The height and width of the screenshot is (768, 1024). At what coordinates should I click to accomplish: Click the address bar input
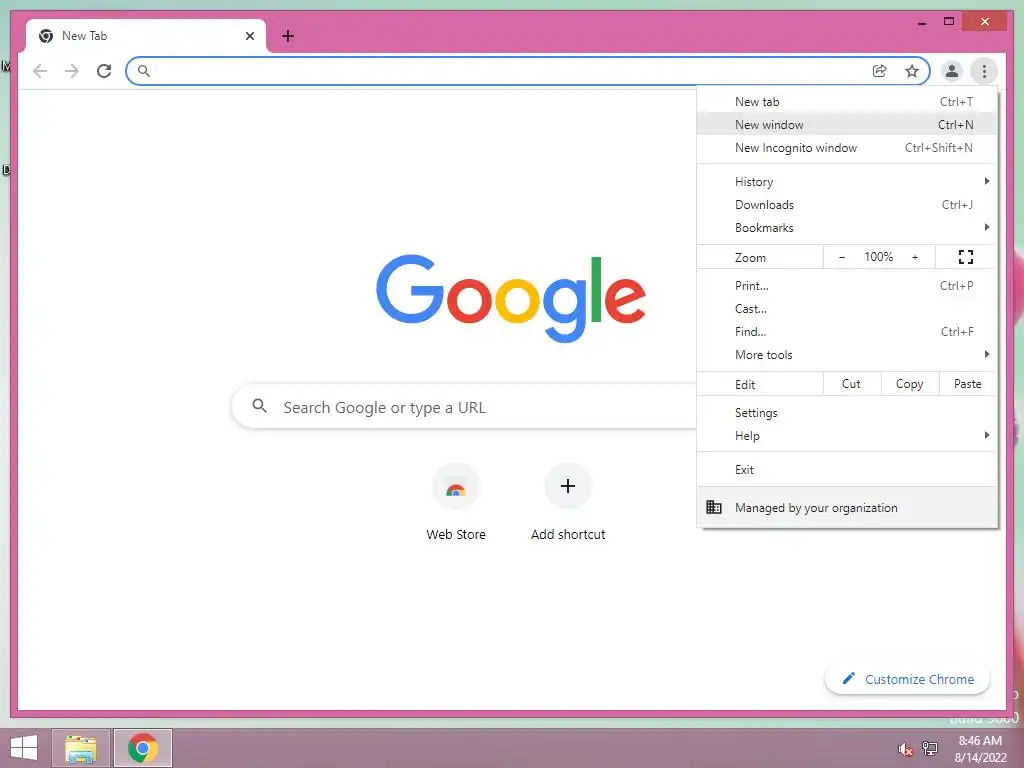tap(509, 71)
